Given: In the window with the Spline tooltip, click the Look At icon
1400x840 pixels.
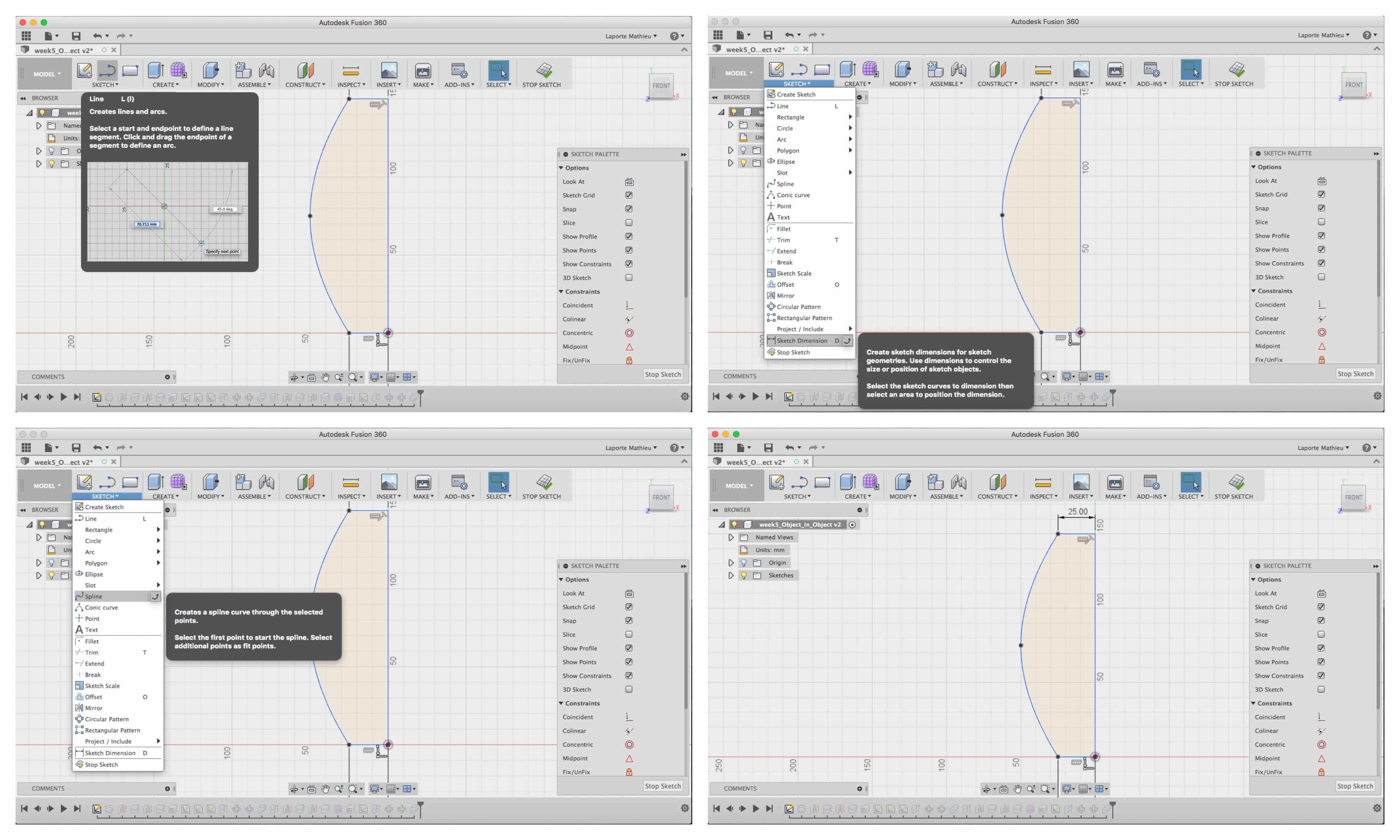Looking at the screenshot, I should click(629, 593).
